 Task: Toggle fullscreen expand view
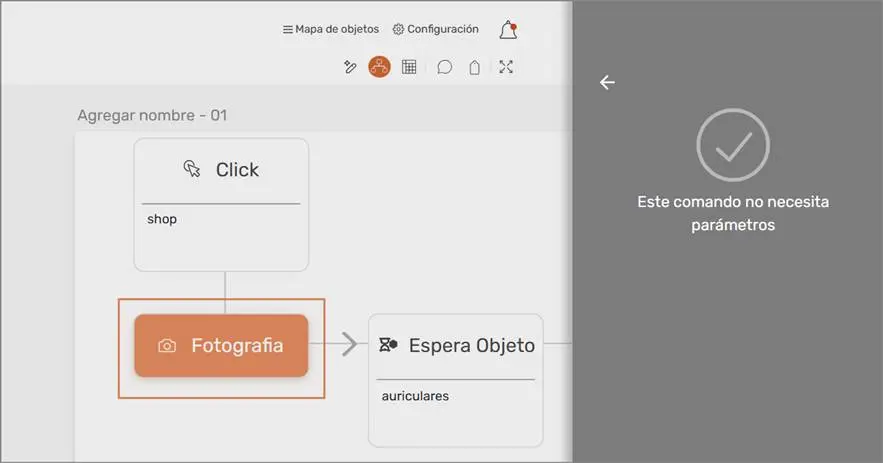(x=506, y=67)
